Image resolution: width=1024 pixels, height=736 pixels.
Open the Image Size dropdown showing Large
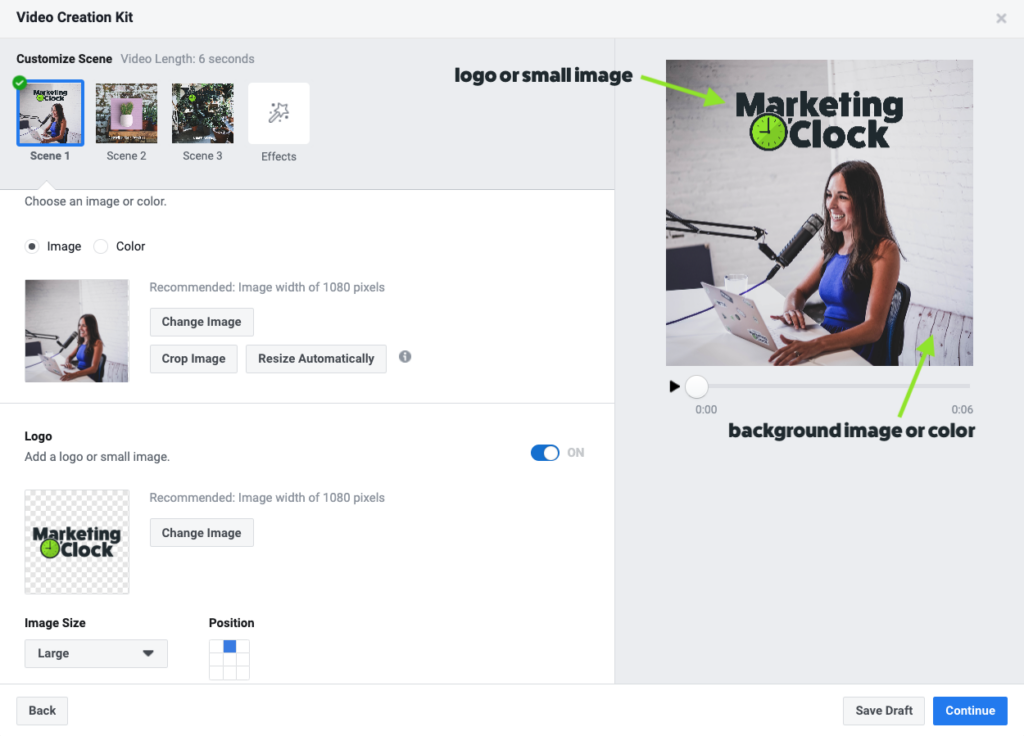click(96, 654)
